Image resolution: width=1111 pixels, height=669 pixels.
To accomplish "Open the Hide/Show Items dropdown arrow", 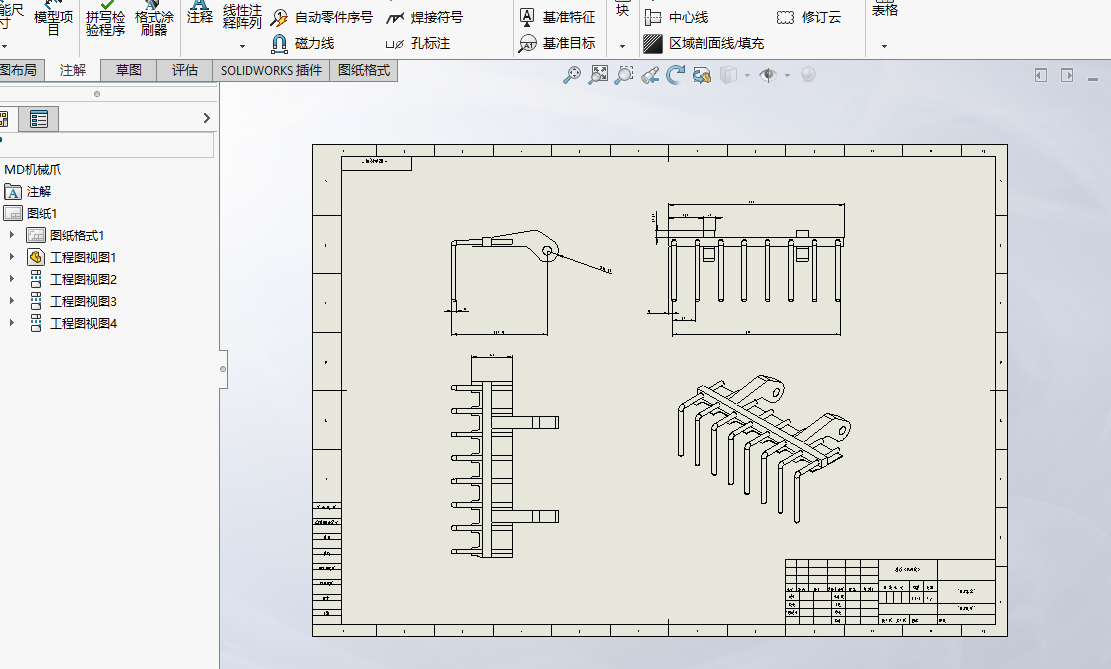I will [786, 75].
